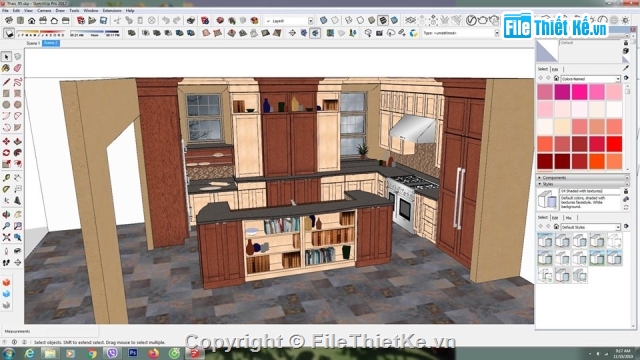Viewport: 640px width, 360px height.
Task: Click the Zoom magnifier tool
Action: 6,226
